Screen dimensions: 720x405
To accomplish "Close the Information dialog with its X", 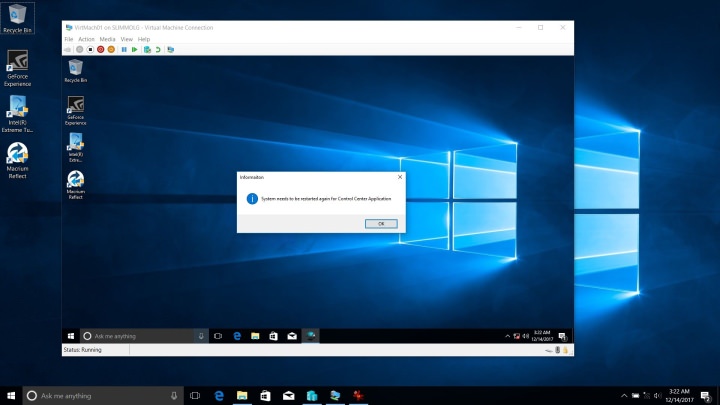I will (400, 177).
